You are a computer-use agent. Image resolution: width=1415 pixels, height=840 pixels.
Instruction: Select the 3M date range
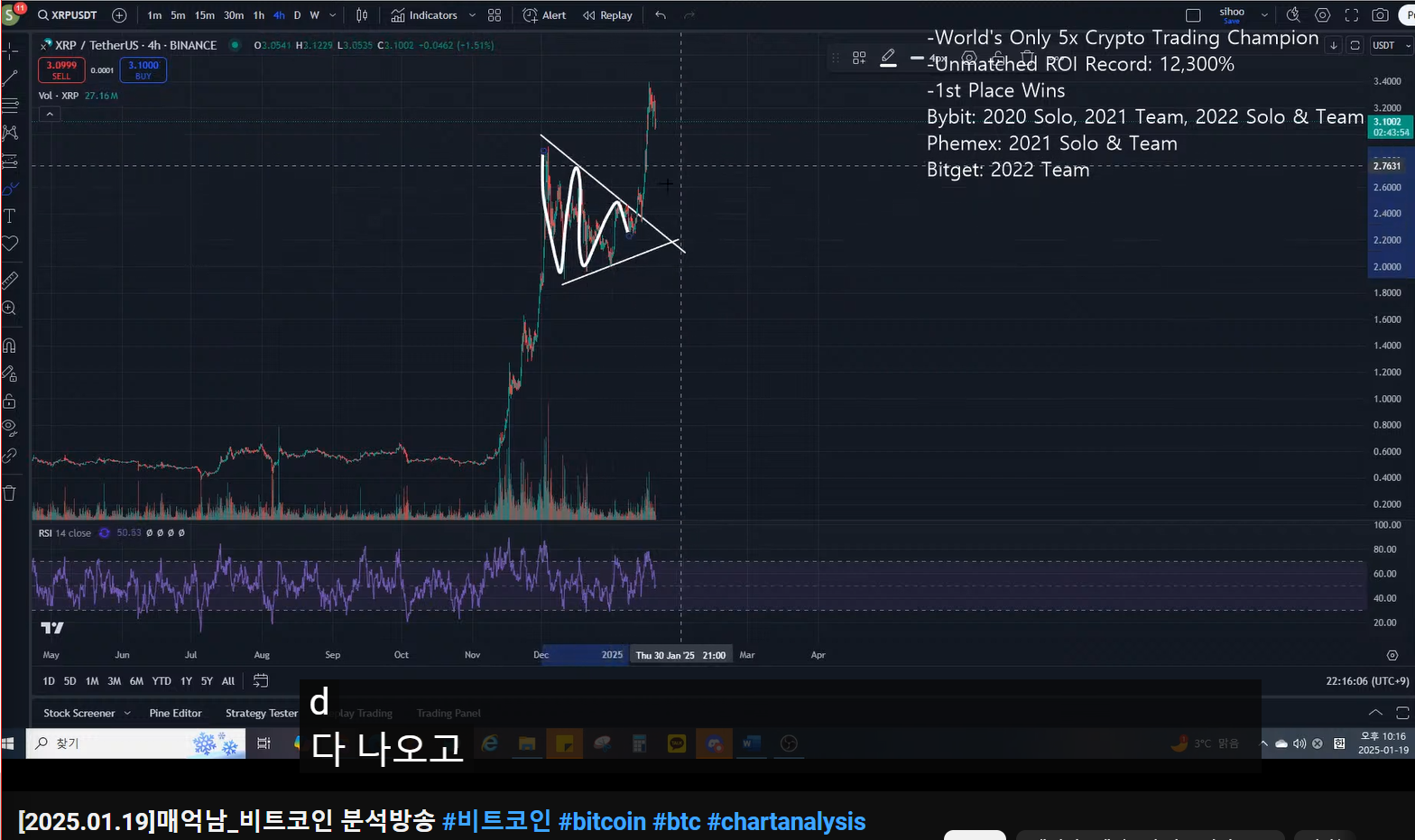[114, 681]
